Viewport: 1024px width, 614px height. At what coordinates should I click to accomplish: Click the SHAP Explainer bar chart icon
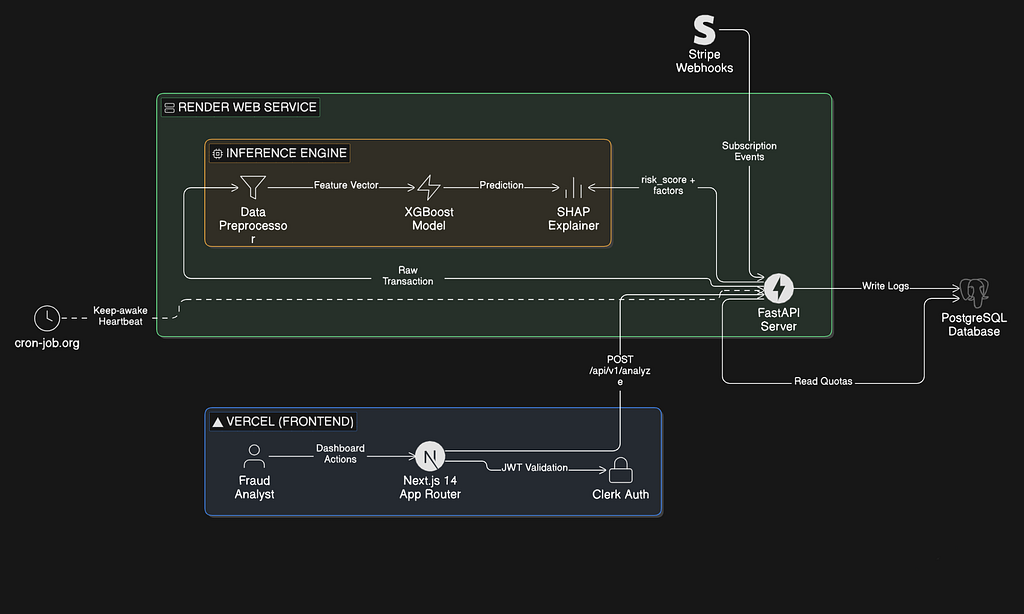tap(573, 187)
